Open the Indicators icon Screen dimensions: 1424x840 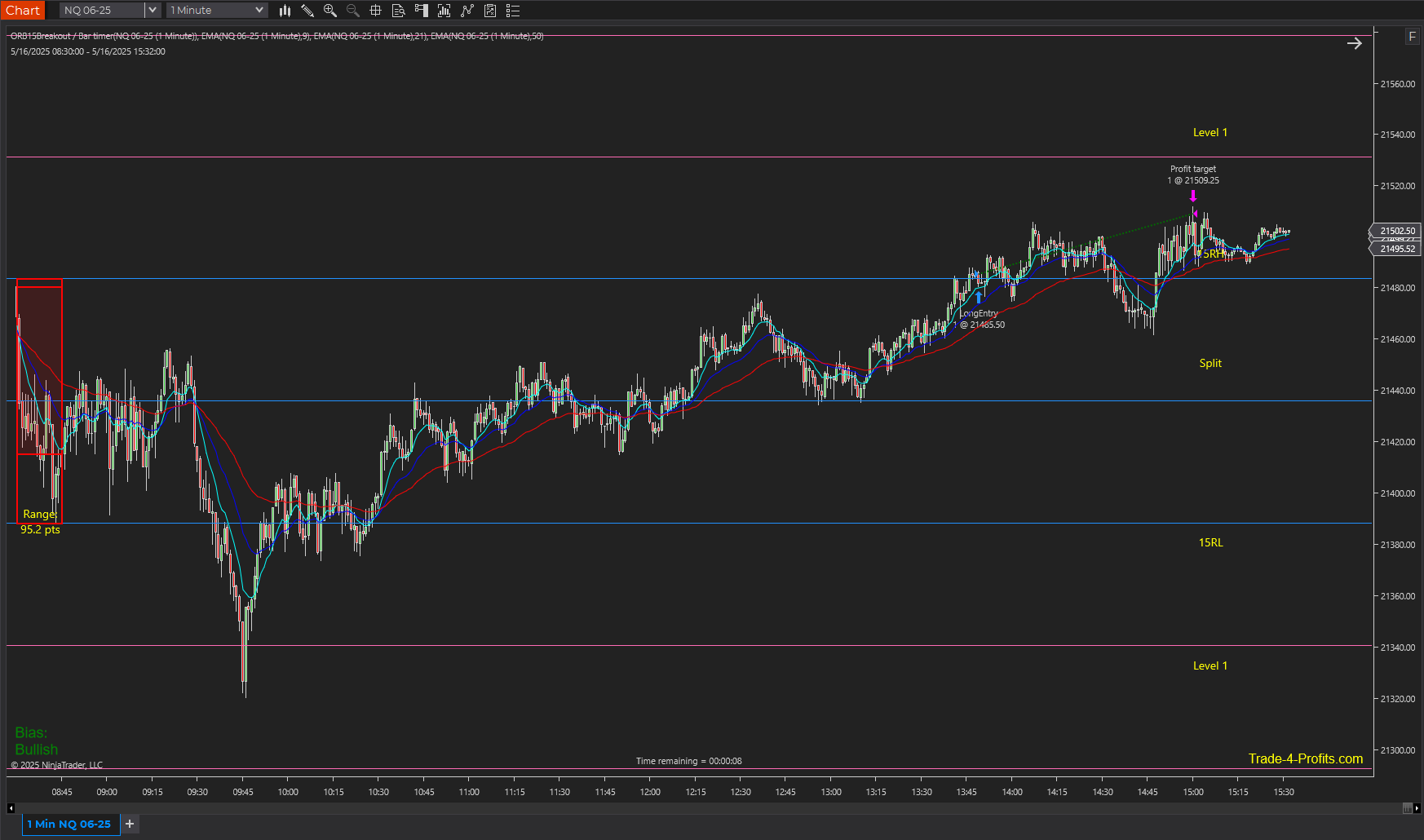(444, 11)
